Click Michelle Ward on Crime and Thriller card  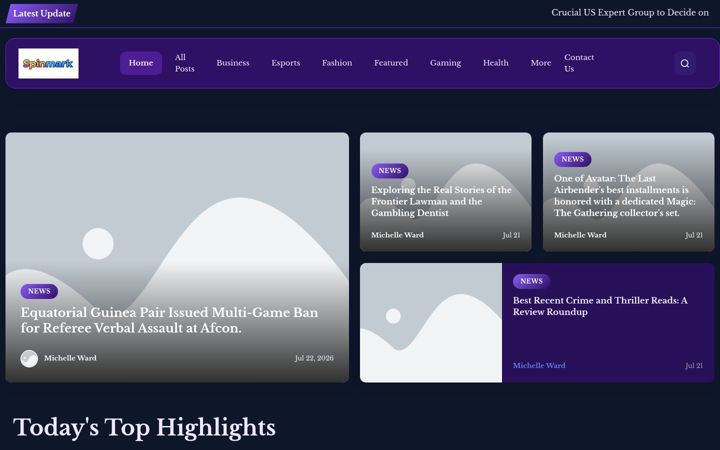[x=539, y=366]
